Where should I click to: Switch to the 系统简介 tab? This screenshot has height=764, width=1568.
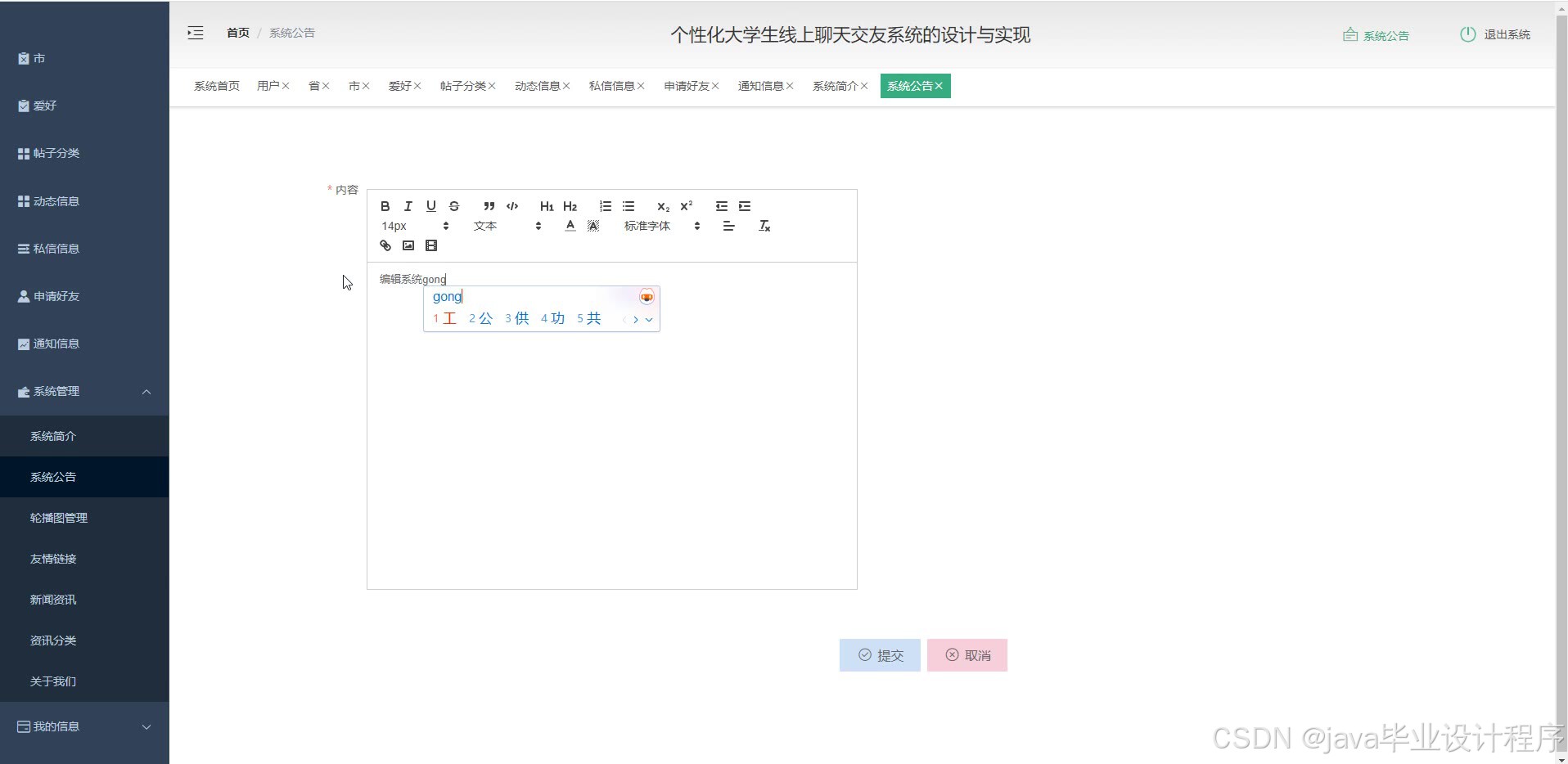tap(835, 86)
